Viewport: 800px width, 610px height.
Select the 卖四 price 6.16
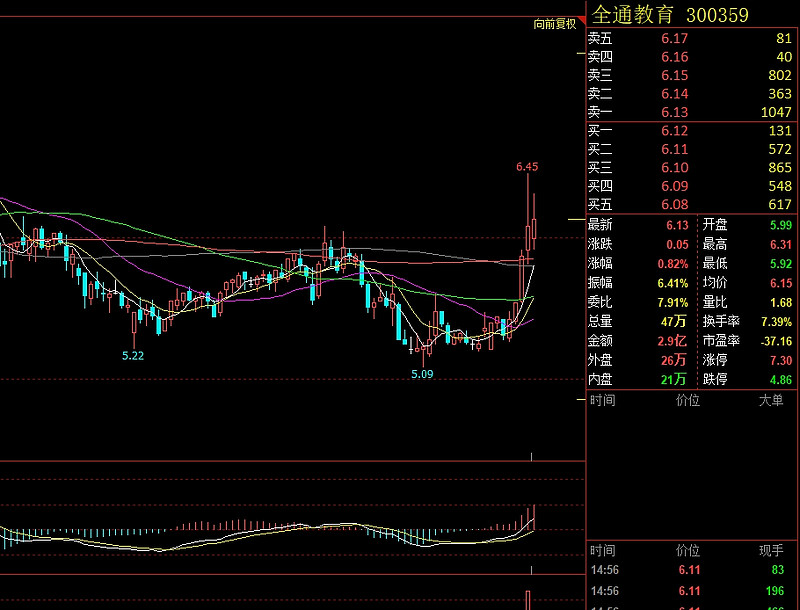tap(674, 57)
